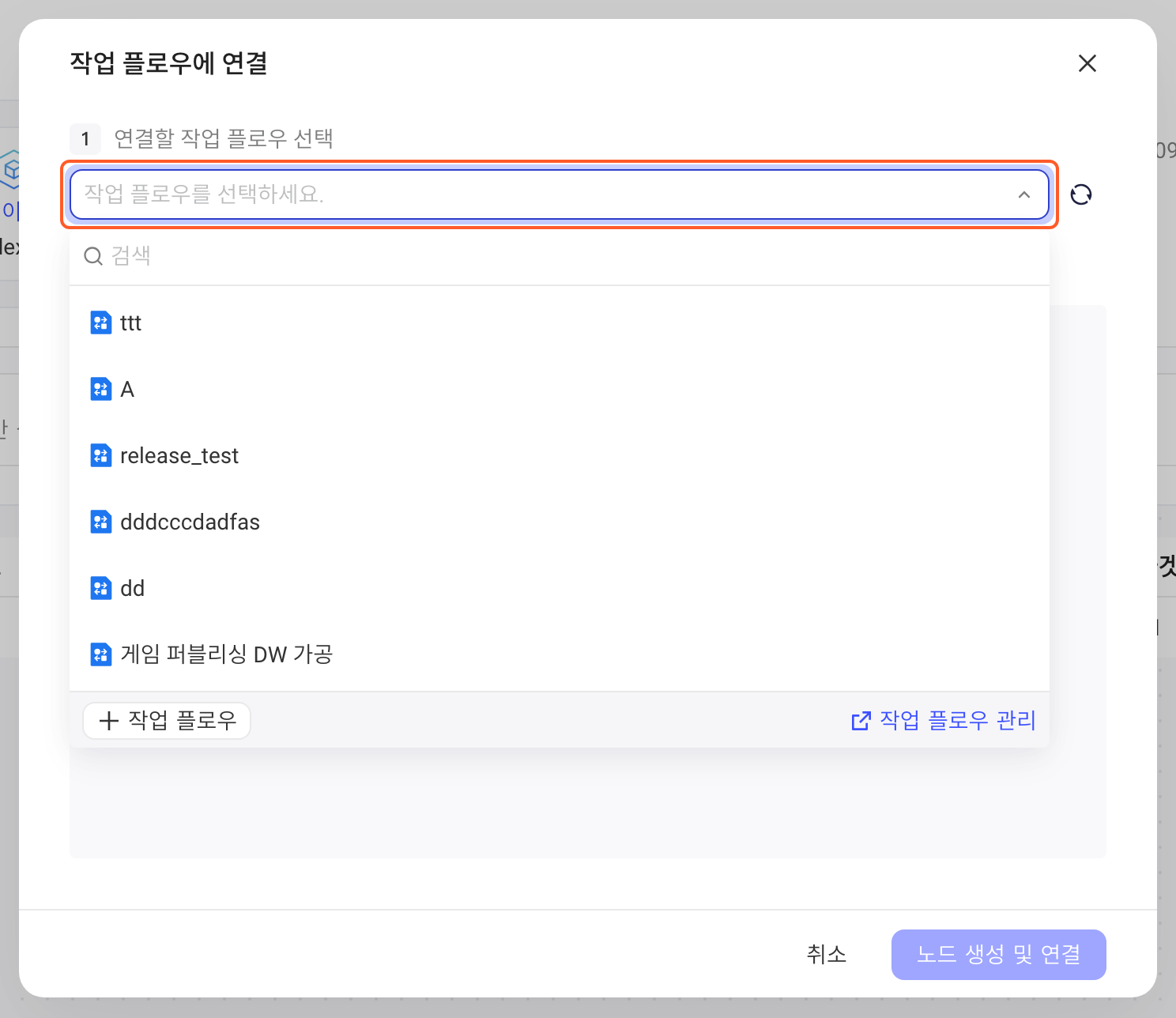Click the workflow icon beside dddcccdadfas

101,522
